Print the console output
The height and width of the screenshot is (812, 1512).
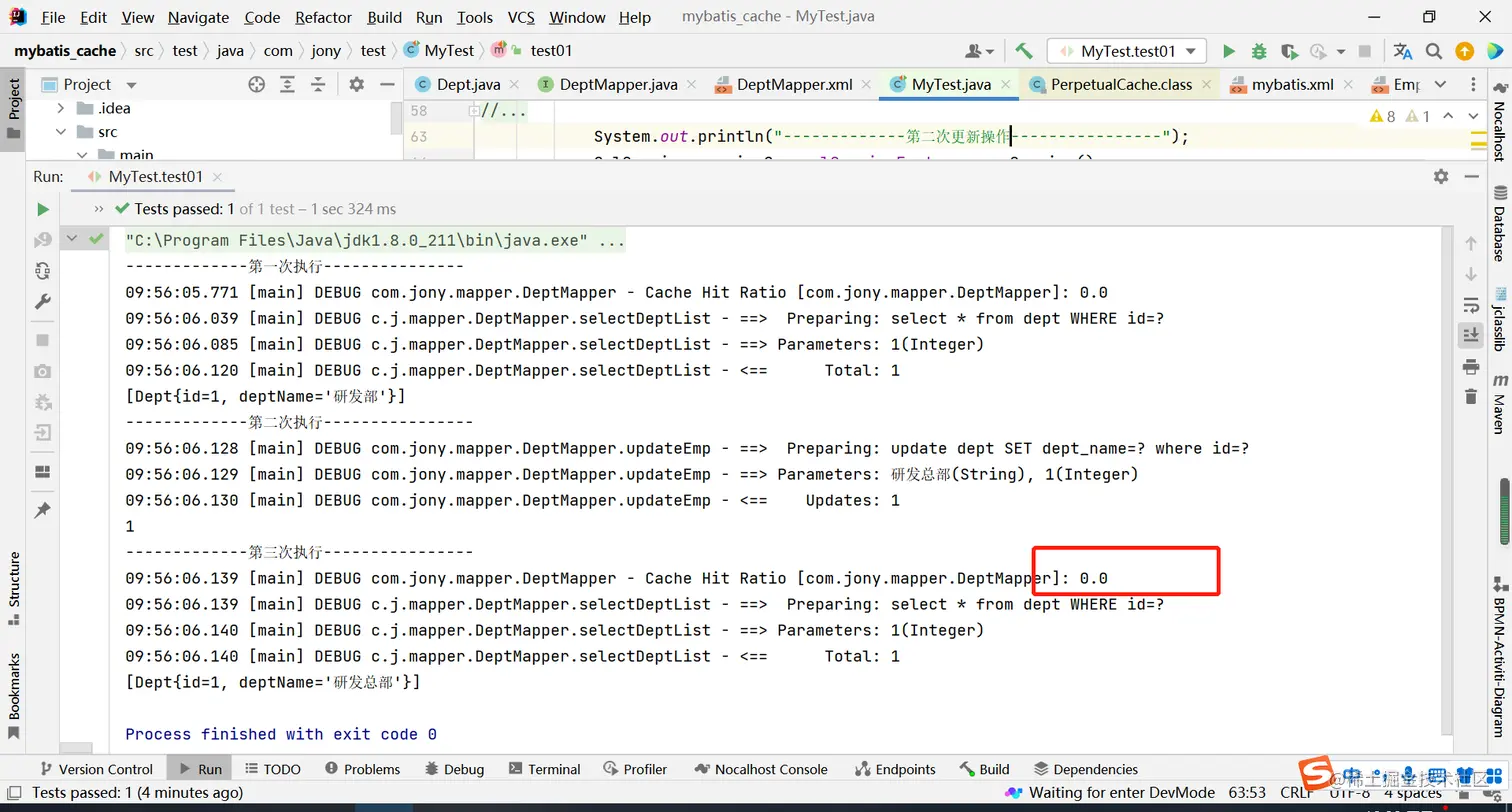click(1470, 367)
